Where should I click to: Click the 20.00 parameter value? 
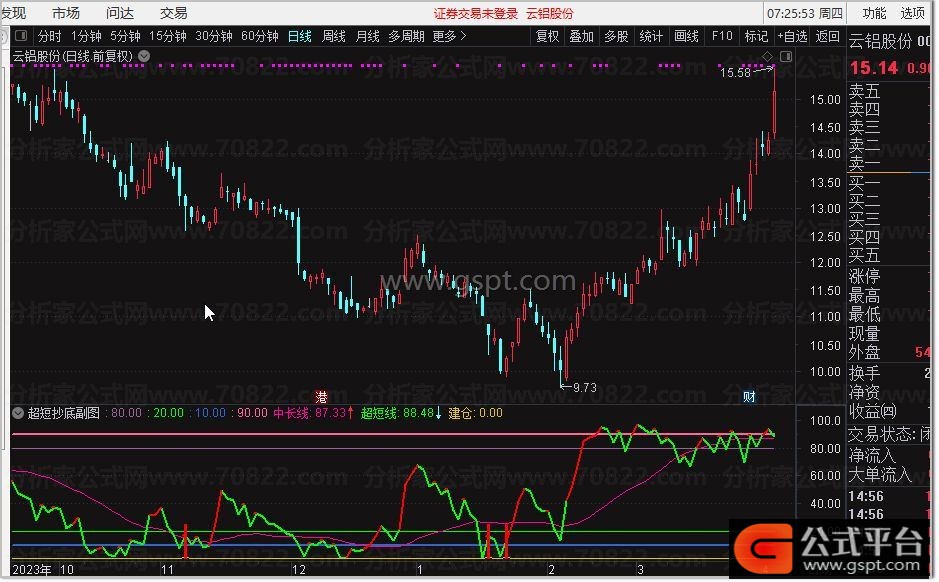click(168, 413)
